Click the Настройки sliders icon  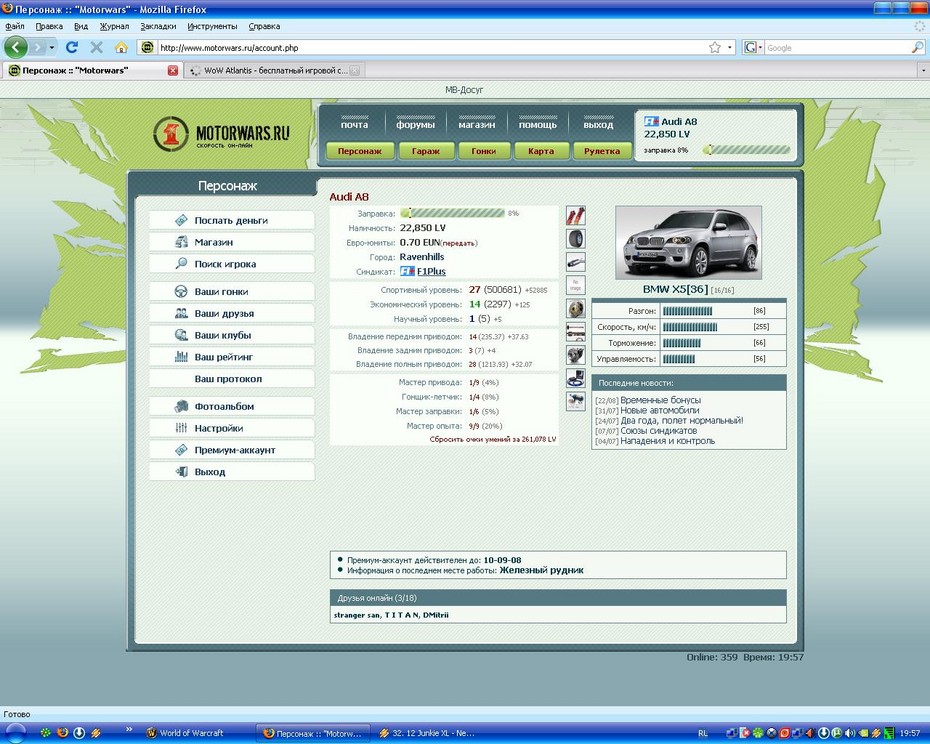coord(181,428)
